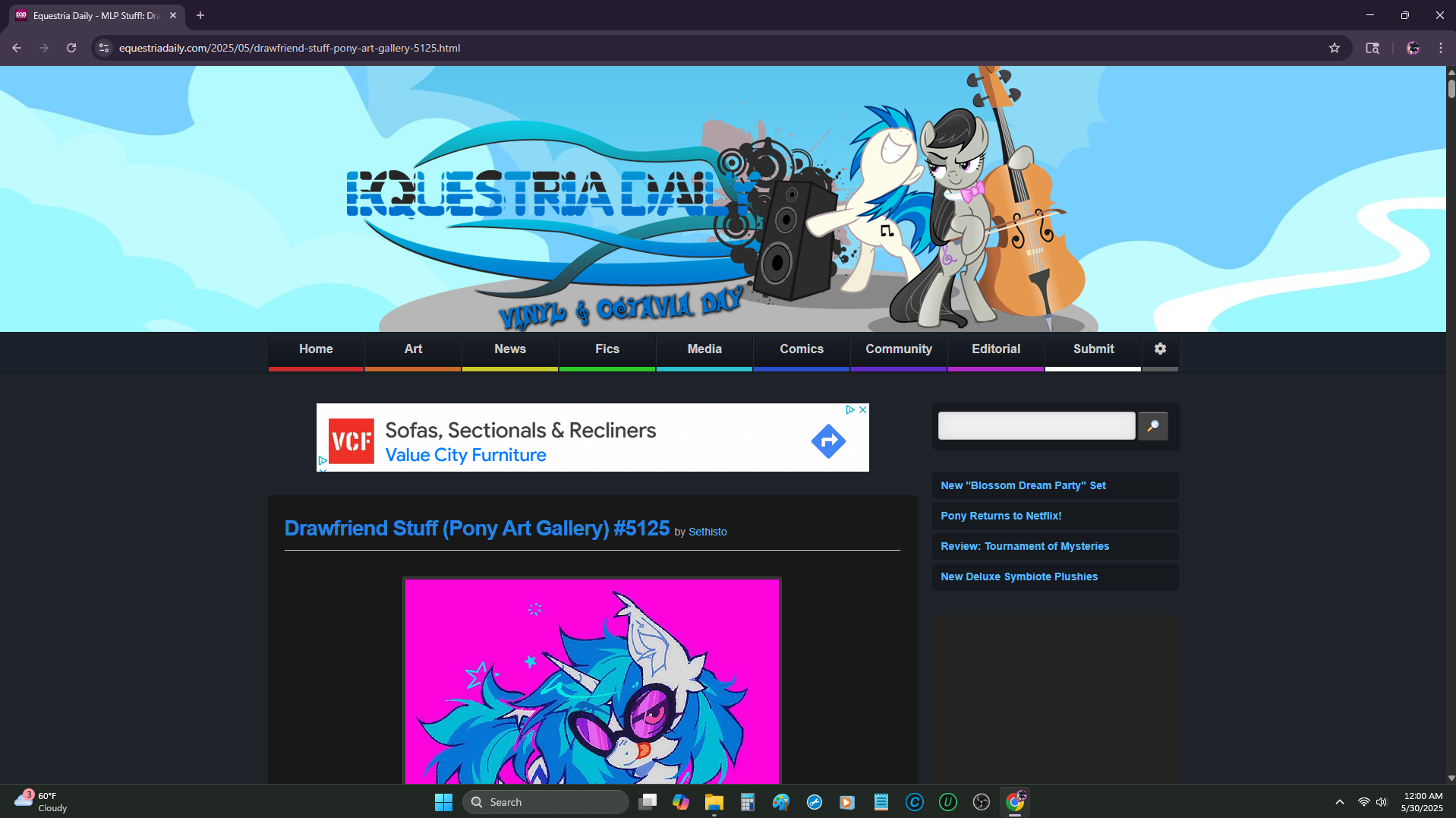This screenshot has height=818, width=1456.
Task: Close the Equestria Daily tab
Action: point(173,15)
